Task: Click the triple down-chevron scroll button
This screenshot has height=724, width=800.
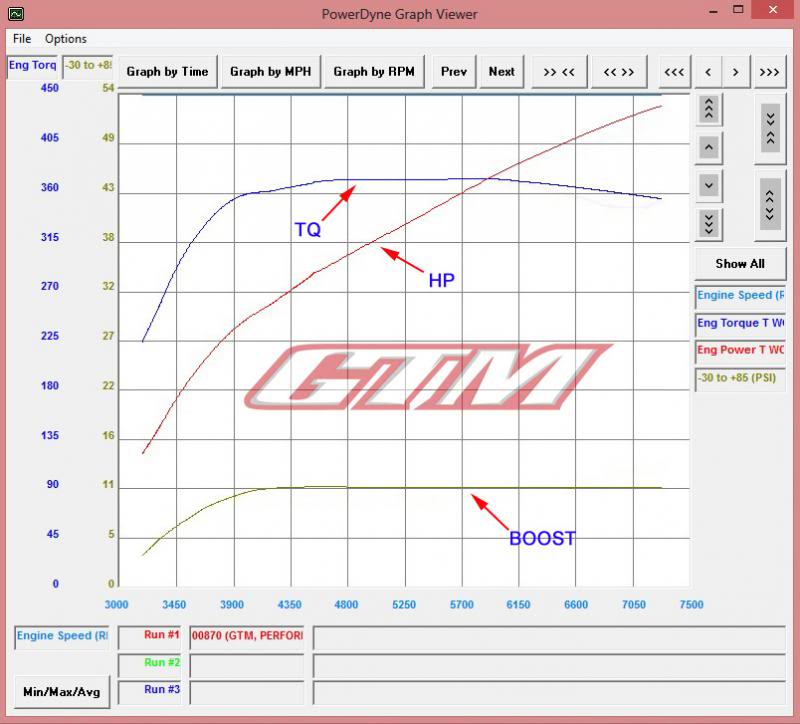Action: click(709, 224)
